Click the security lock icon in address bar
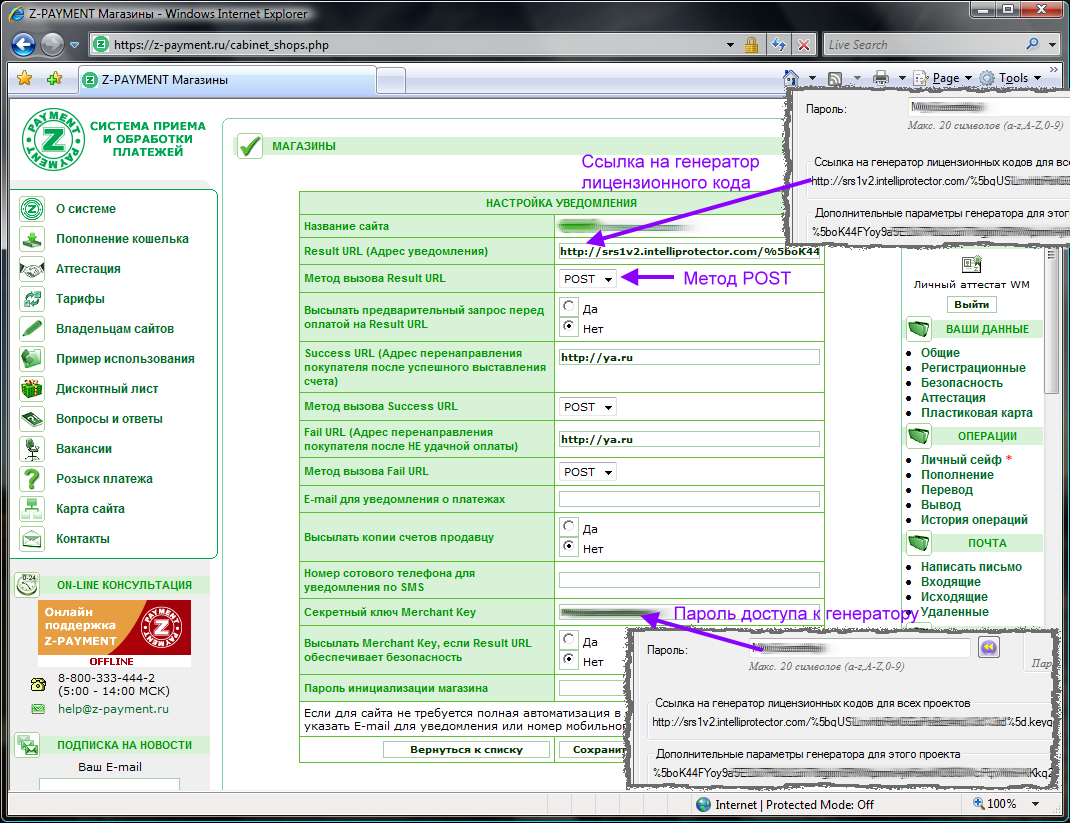 pyautogui.click(x=751, y=45)
